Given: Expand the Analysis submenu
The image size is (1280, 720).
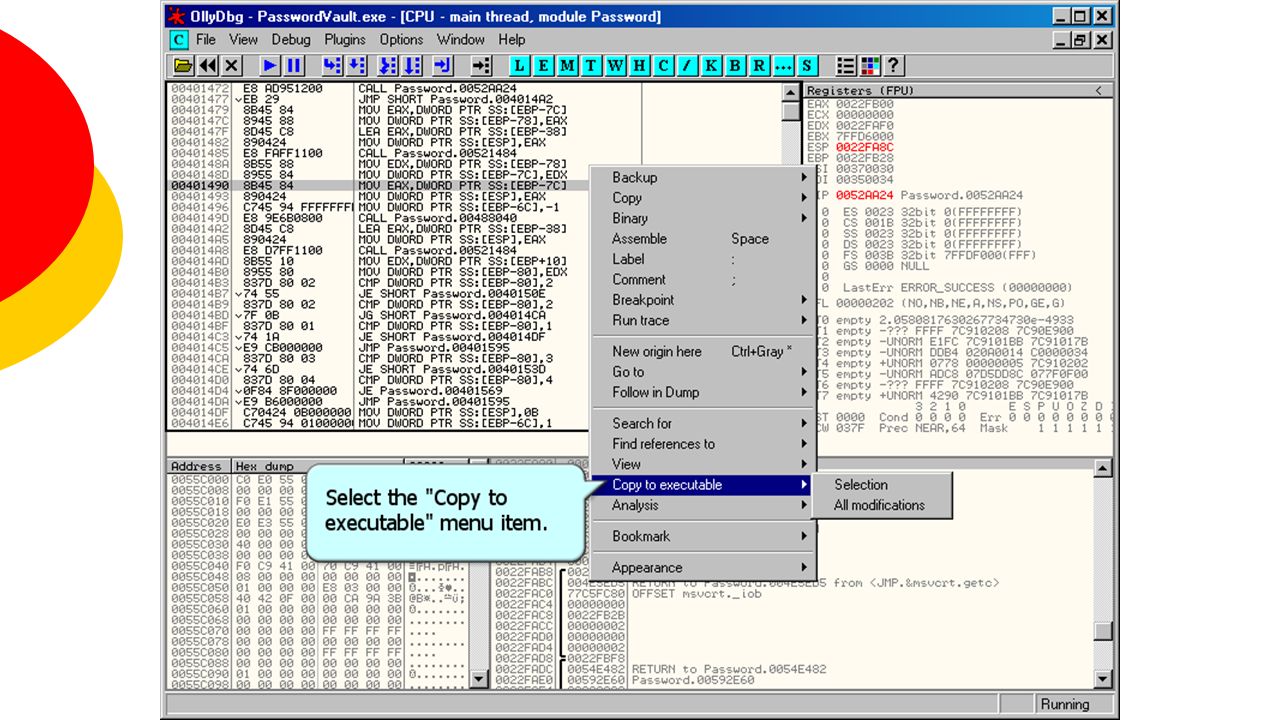Looking at the screenshot, I should pos(704,505).
